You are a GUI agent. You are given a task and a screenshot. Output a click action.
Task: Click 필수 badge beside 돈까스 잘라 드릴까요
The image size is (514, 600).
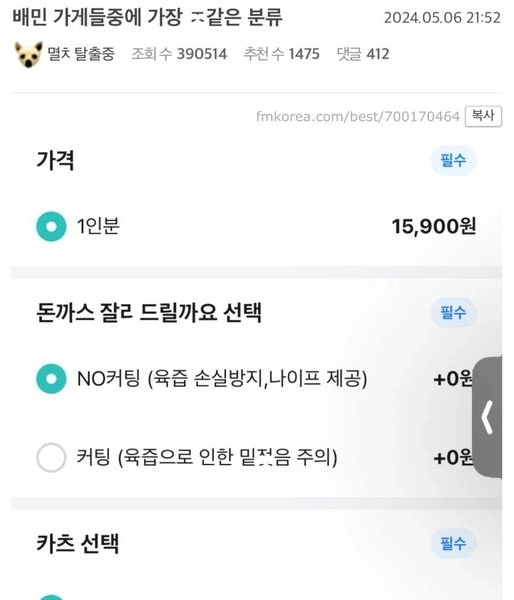[453, 312]
